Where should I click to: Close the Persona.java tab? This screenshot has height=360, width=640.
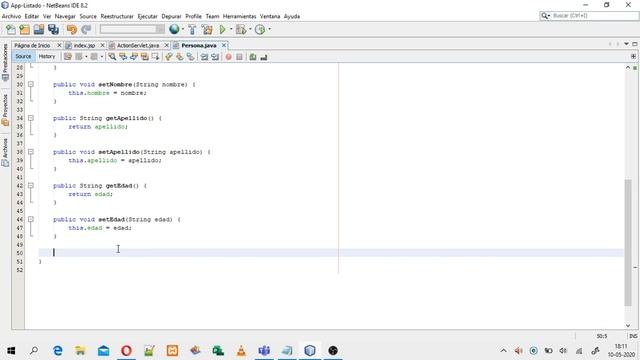[224, 45]
